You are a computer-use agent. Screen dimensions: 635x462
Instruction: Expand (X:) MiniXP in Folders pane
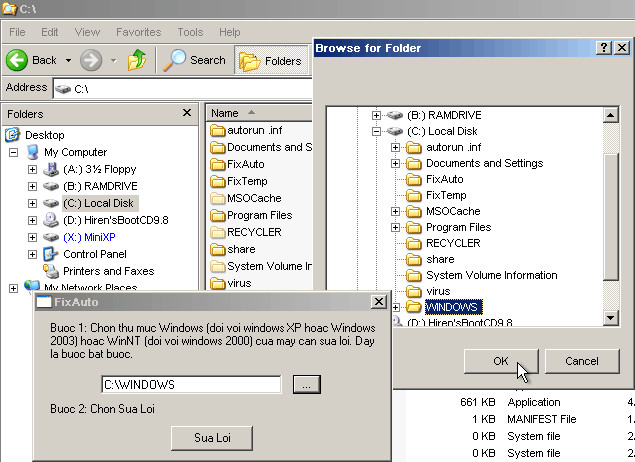pos(32,237)
